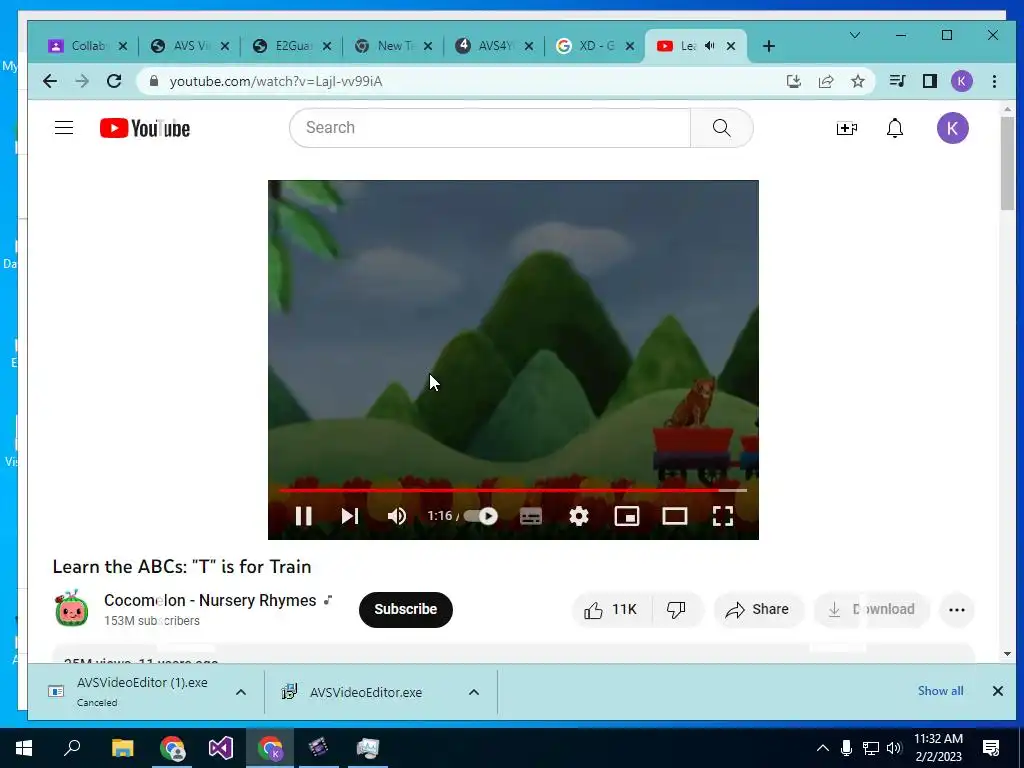1024x768 pixels.
Task: Subscribe to the Cocomelon channel
Action: (406, 609)
